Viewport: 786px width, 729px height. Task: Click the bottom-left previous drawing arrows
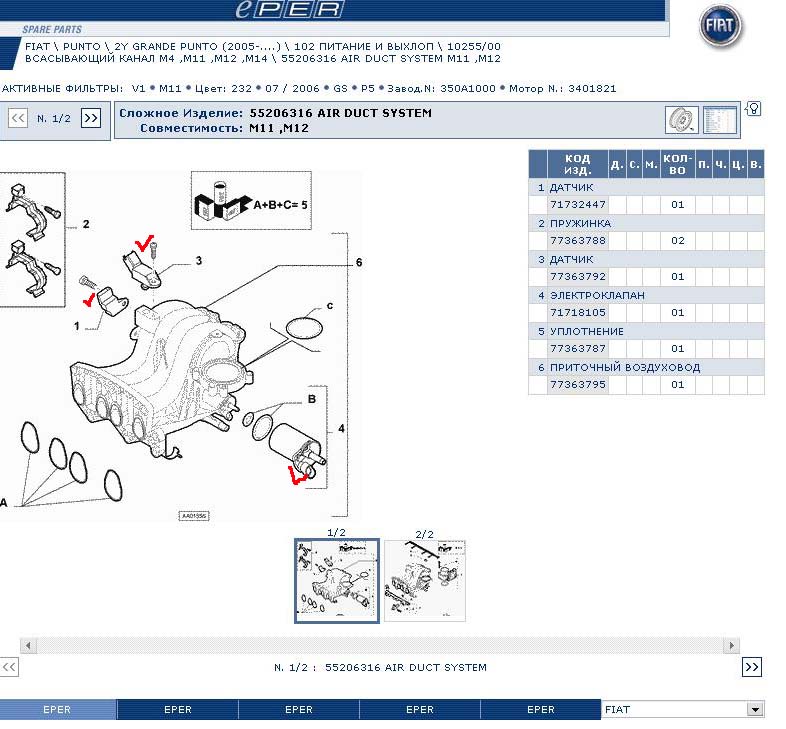(x=9, y=667)
